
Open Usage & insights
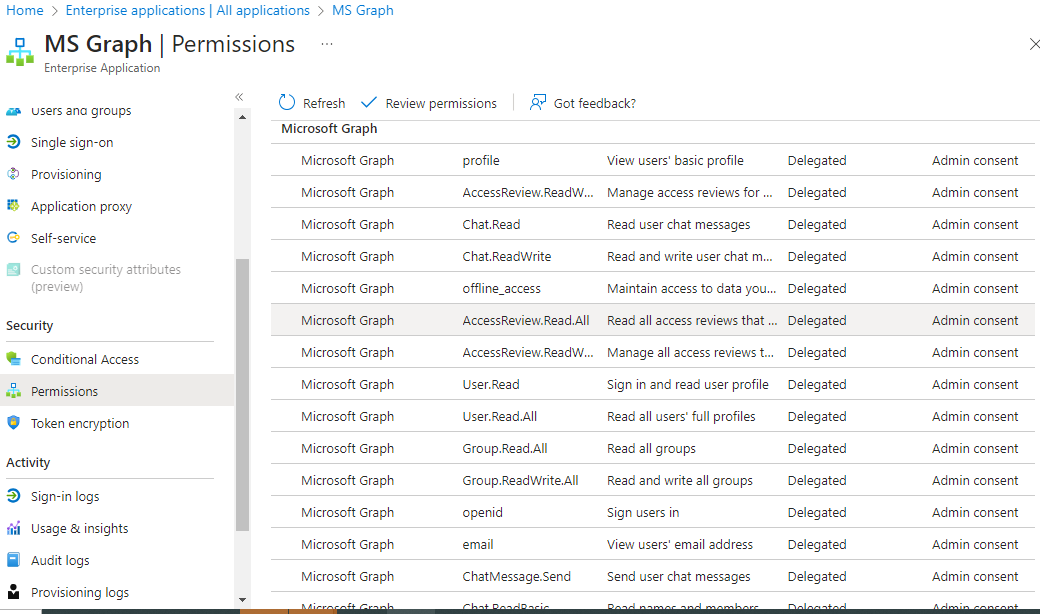pyautogui.click(x=80, y=528)
